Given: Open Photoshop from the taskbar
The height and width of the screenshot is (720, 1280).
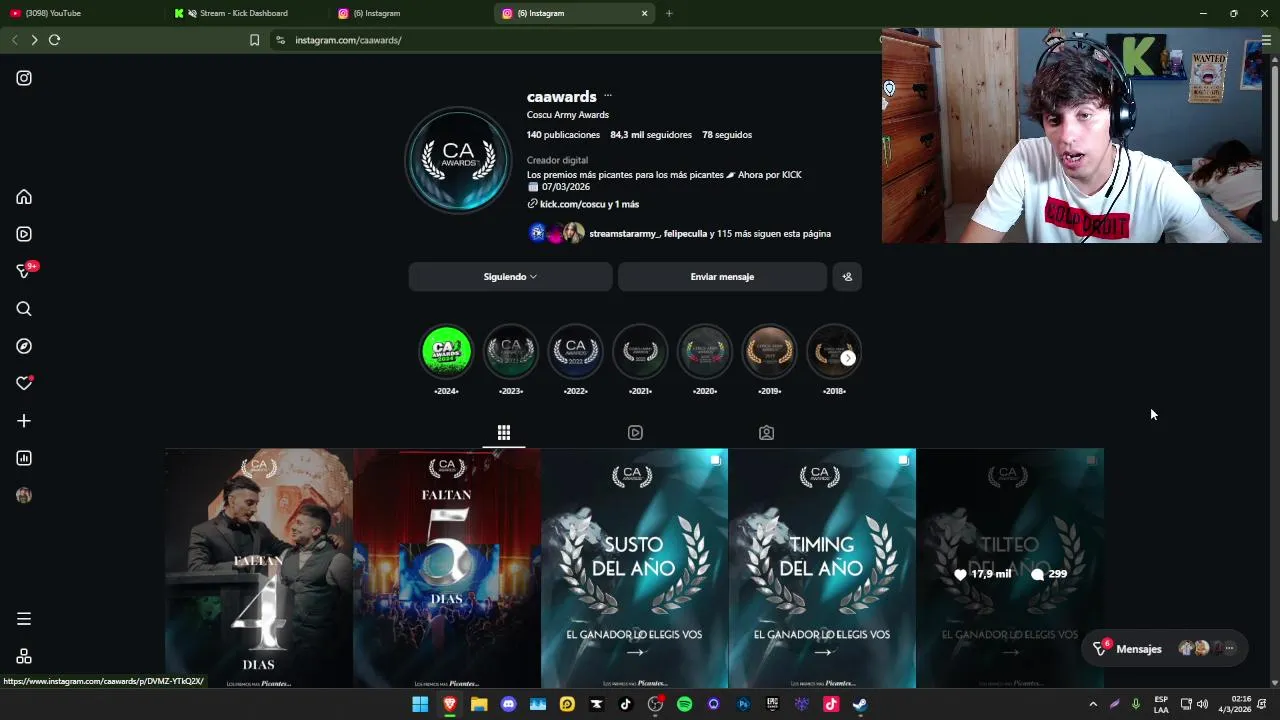Looking at the screenshot, I should tap(743, 704).
